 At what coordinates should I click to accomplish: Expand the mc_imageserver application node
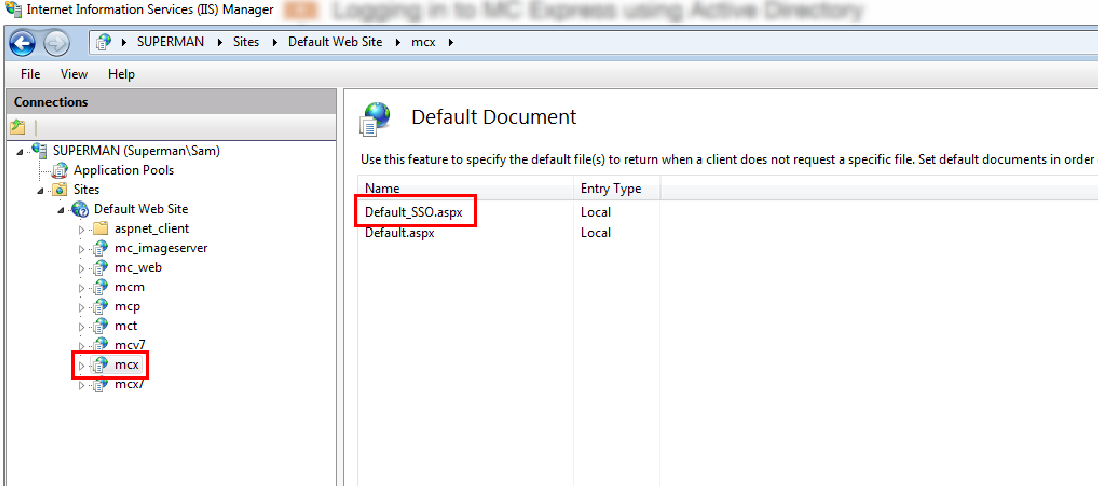click(x=82, y=249)
